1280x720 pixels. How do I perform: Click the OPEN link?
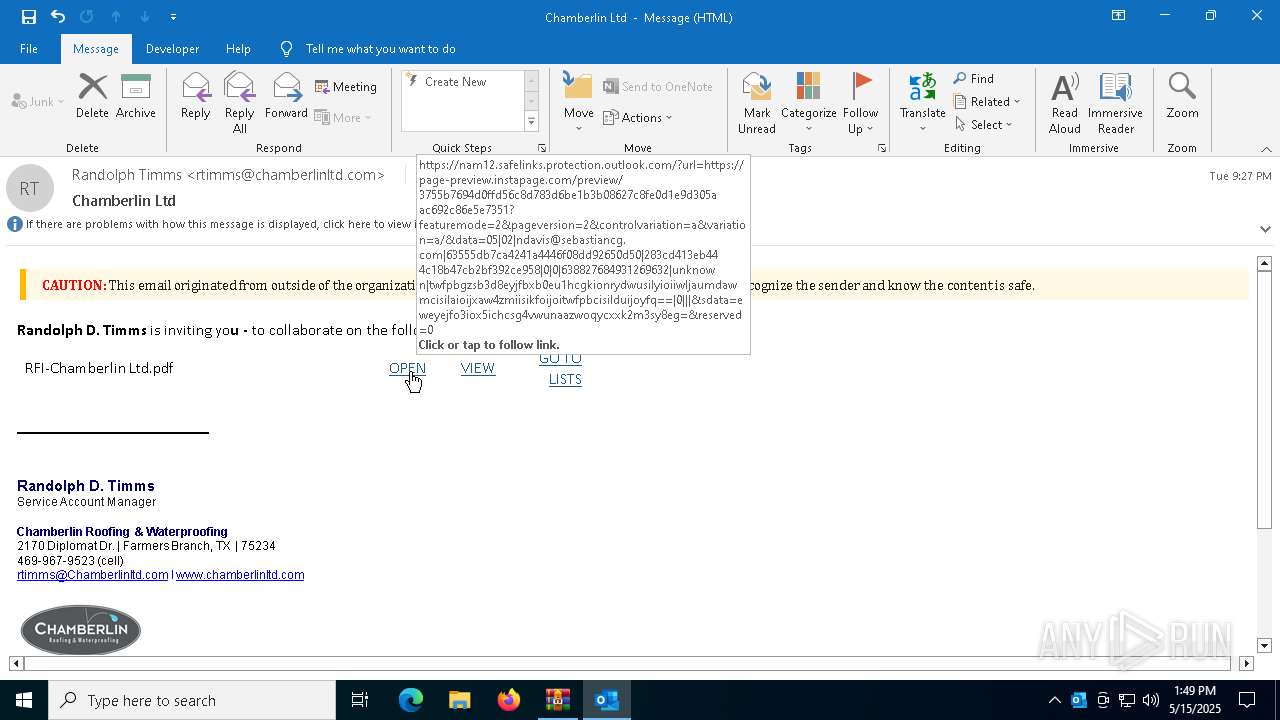(407, 368)
